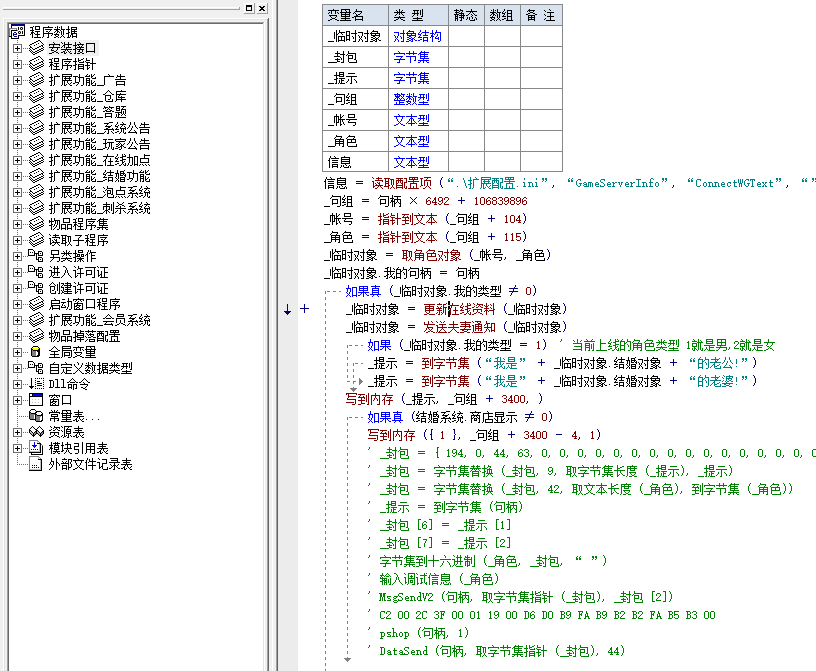Click the 窗口 window icon

36,400
